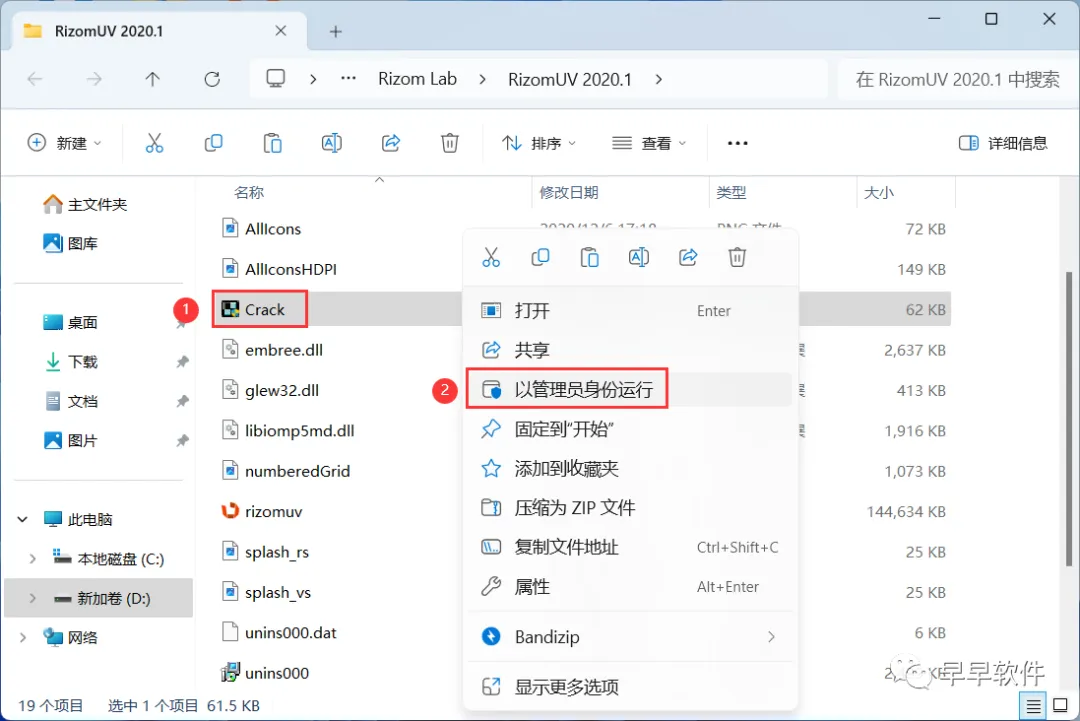Viewport: 1080px width, 721px height.
Task: Refresh the current folder view
Action: coord(212,79)
